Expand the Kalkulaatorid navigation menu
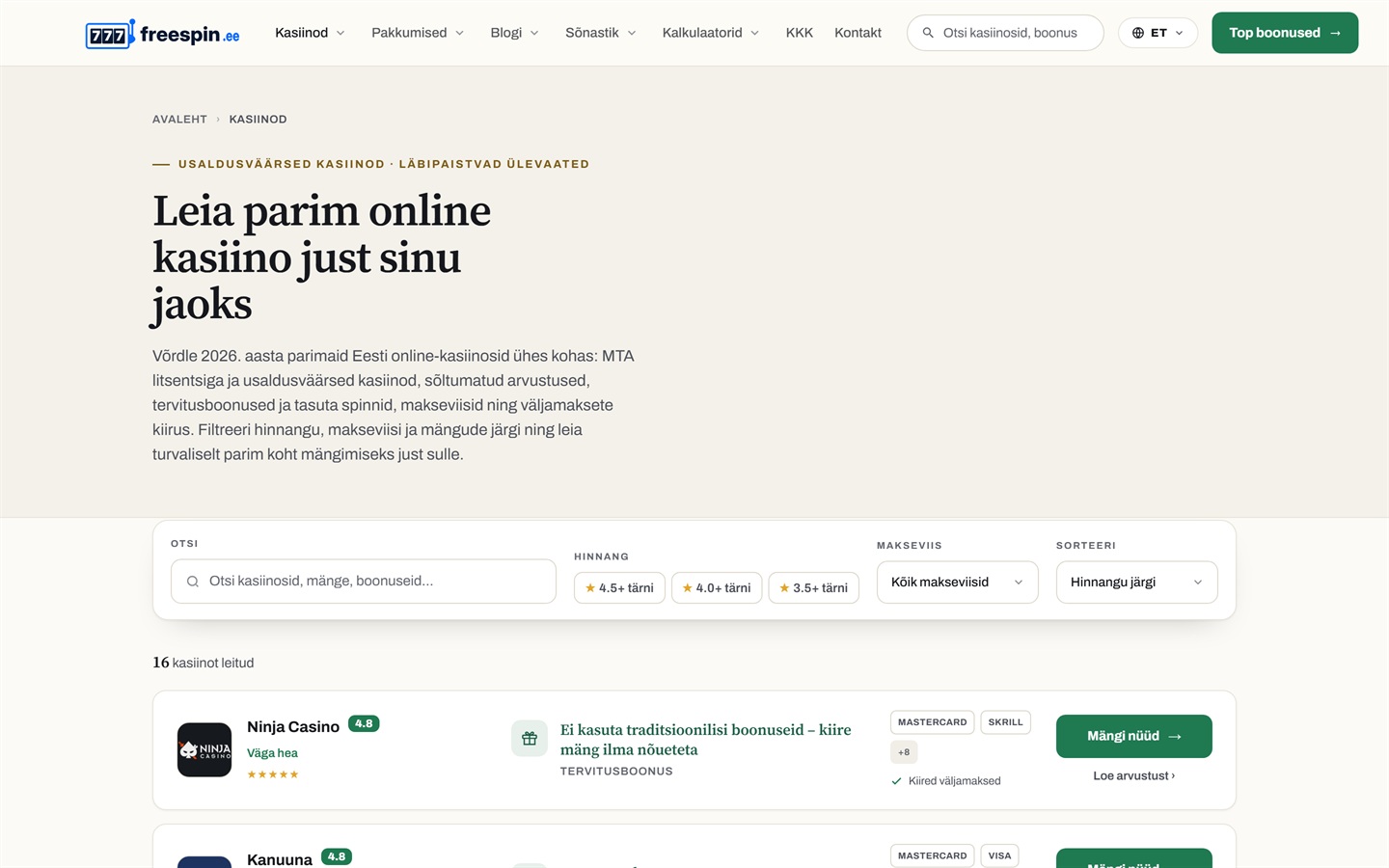Viewport: 1389px width, 868px height. point(711,33)
